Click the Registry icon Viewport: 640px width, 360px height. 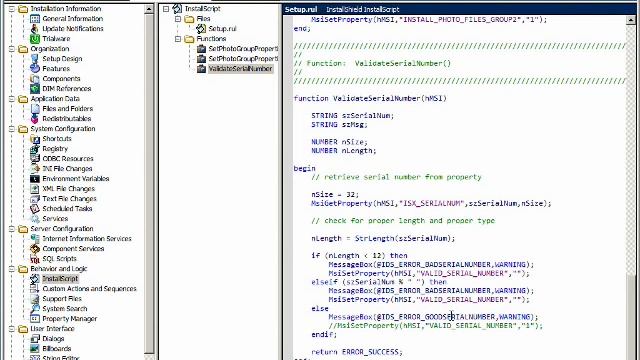coord(35,149)
